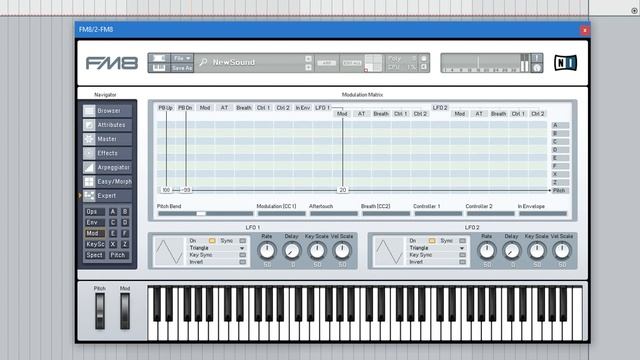Toggle the rack view icon above keyboard icon

[x=158, y=58]
